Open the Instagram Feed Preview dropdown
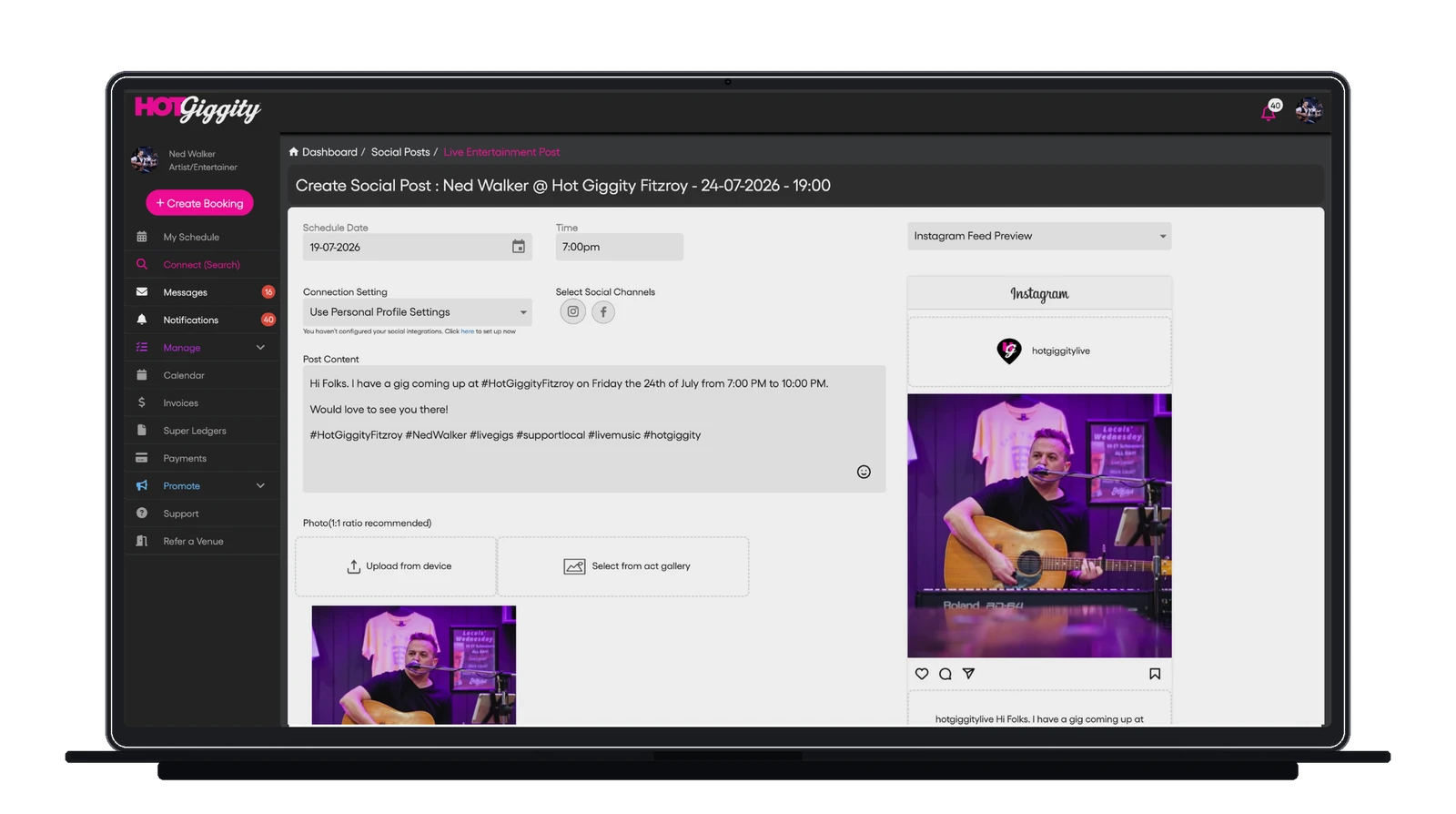1456x814 pixels. [1039, 236]
